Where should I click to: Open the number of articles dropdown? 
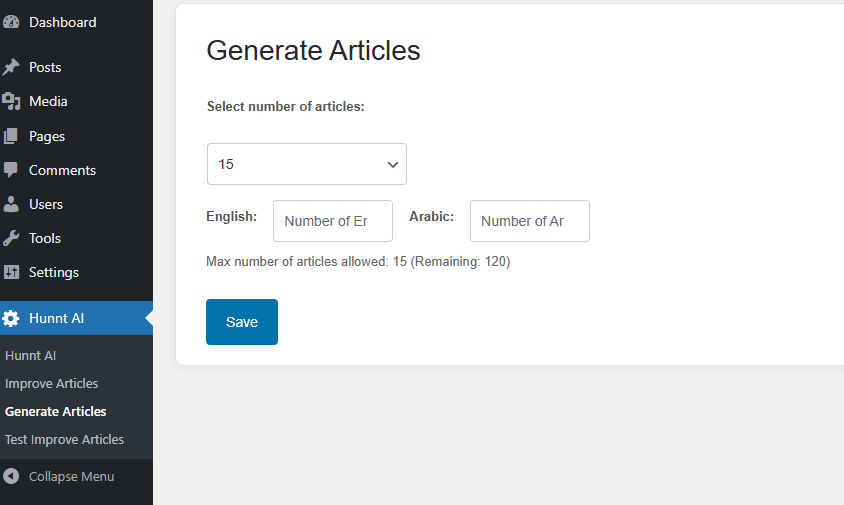[x=306, y=164]
